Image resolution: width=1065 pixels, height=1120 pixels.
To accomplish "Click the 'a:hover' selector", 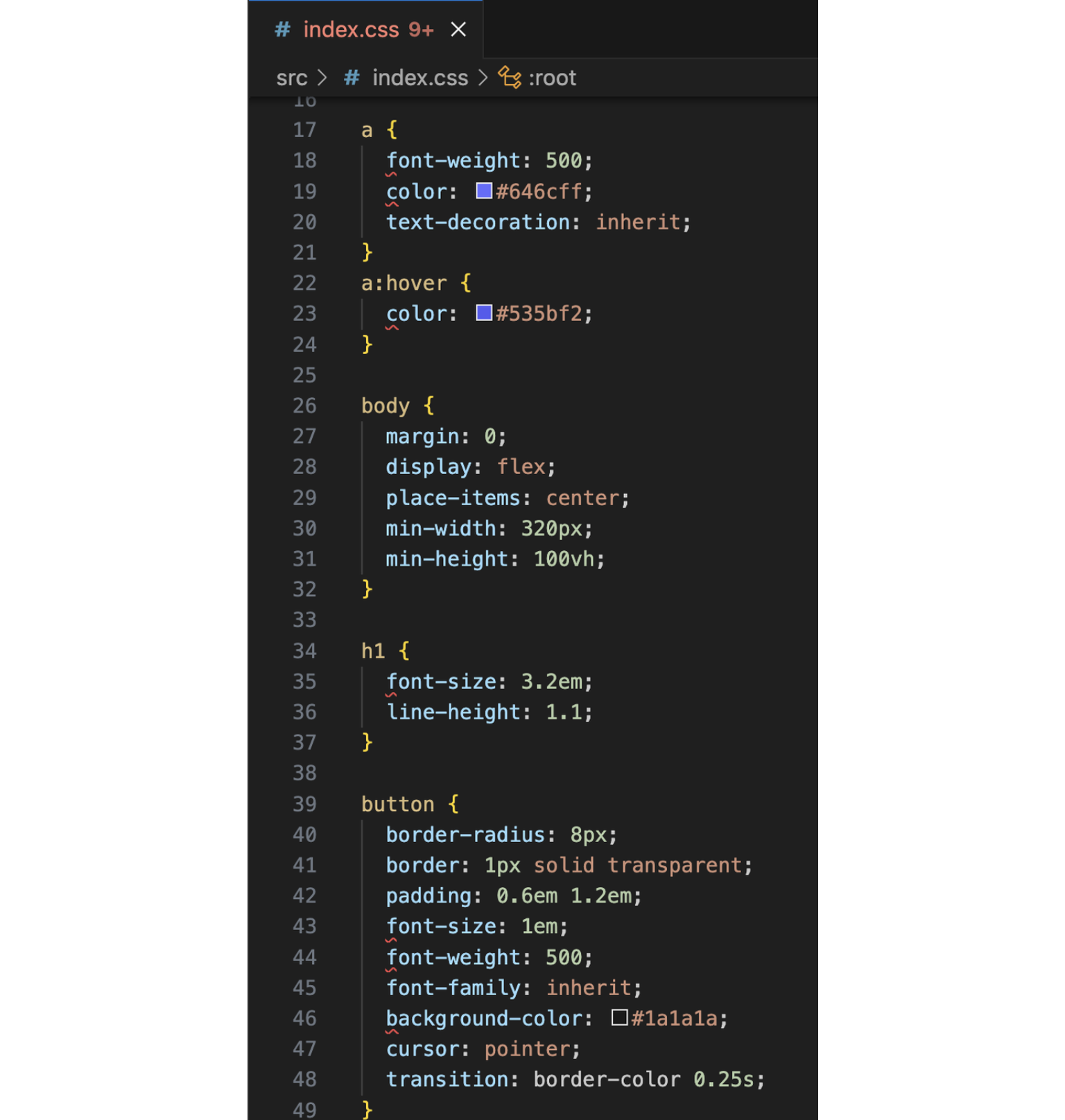I will [x=404, y=283].
